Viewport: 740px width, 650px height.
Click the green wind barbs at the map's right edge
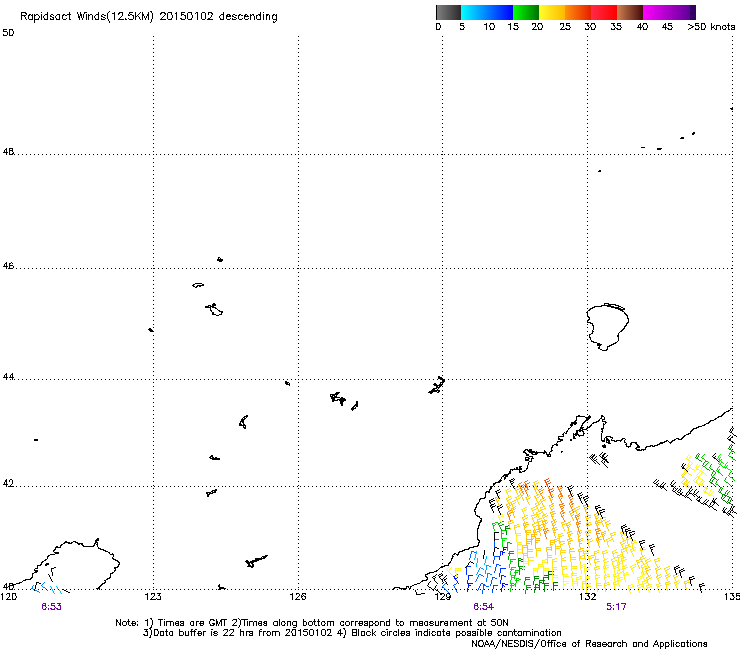click(717, 477)
